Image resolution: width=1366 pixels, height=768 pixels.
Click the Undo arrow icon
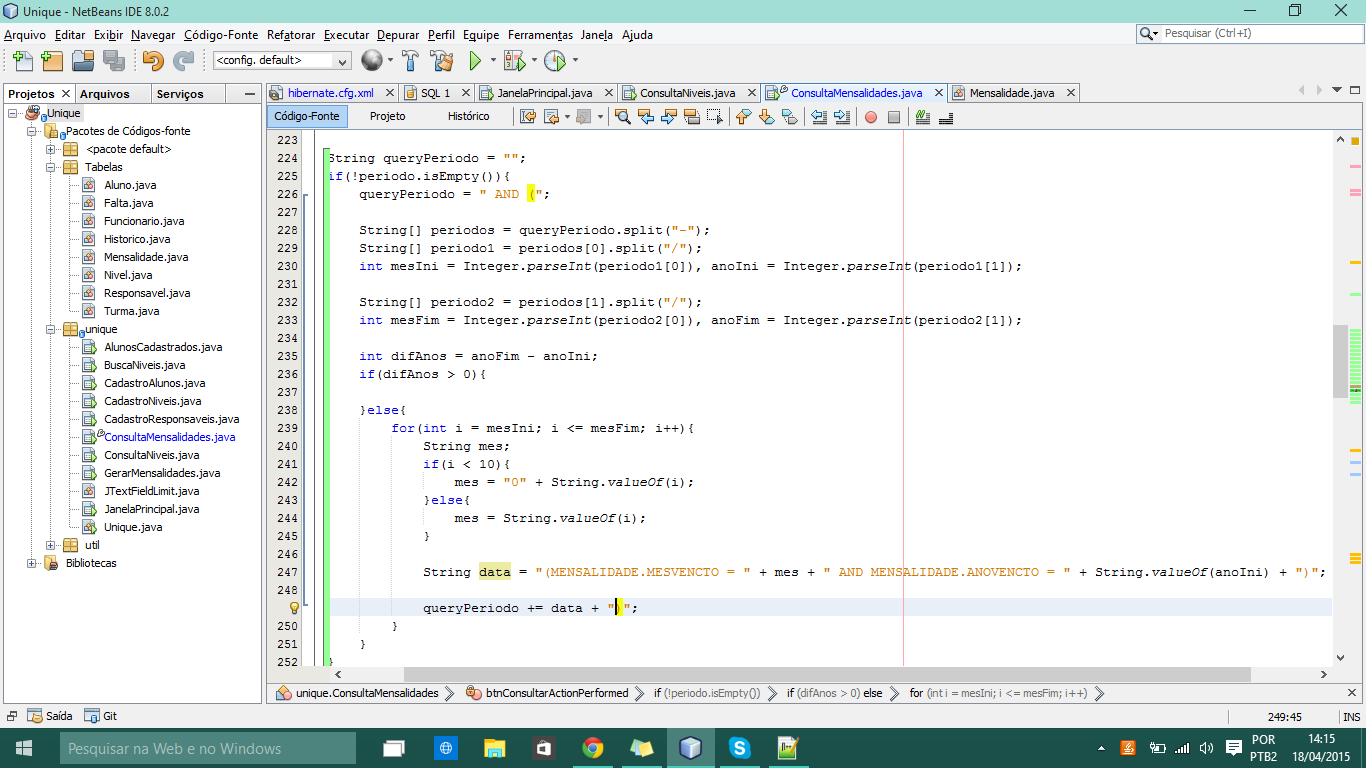[153, 61]
